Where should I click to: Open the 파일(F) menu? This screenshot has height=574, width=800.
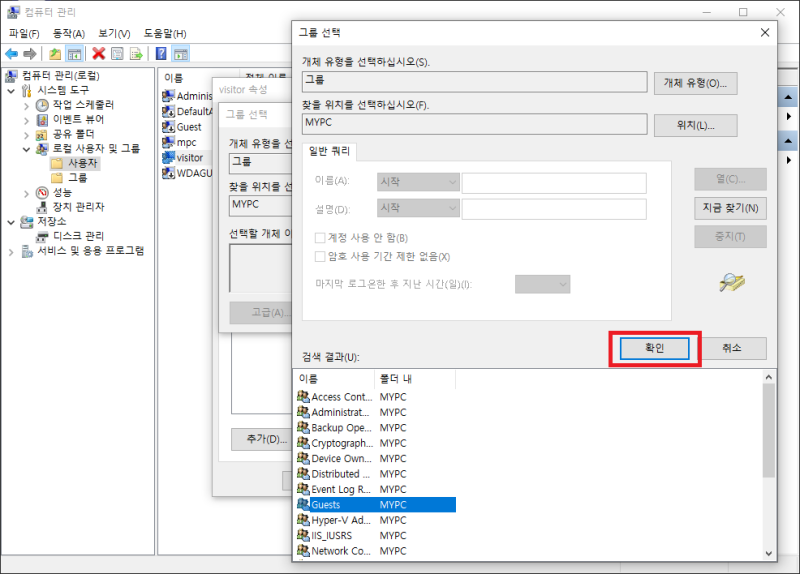coord(24,34)
